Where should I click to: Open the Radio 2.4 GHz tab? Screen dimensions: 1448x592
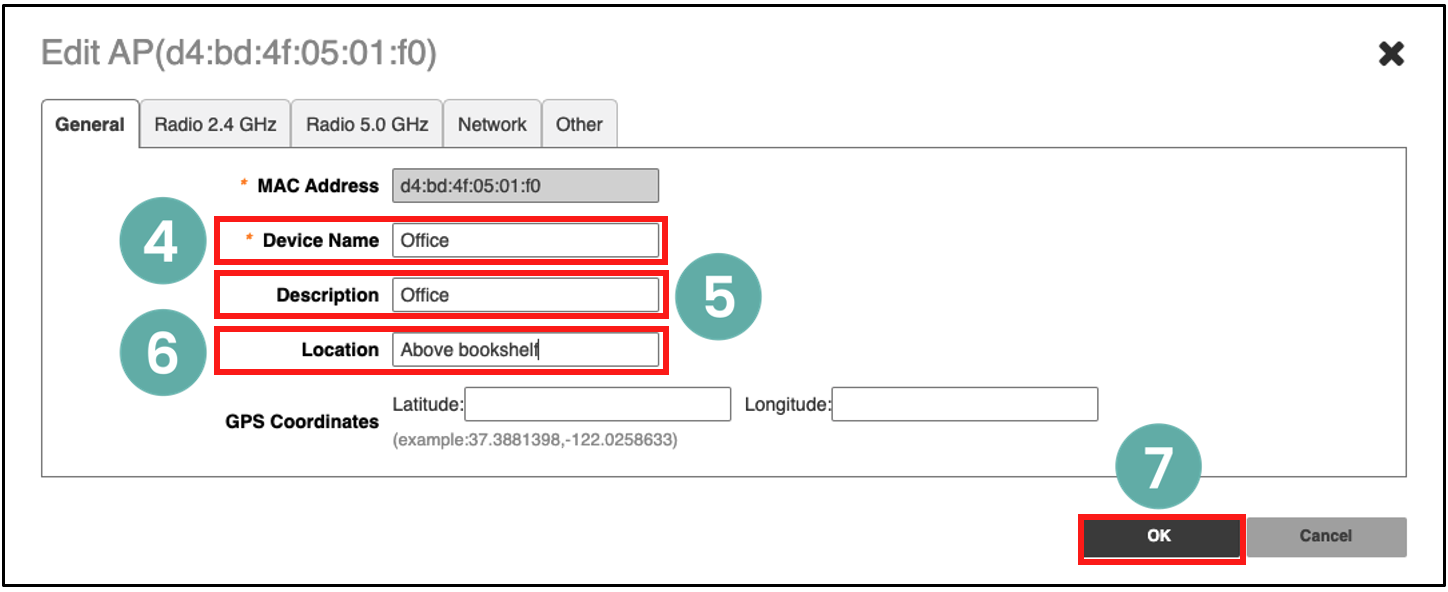point(215,125)
